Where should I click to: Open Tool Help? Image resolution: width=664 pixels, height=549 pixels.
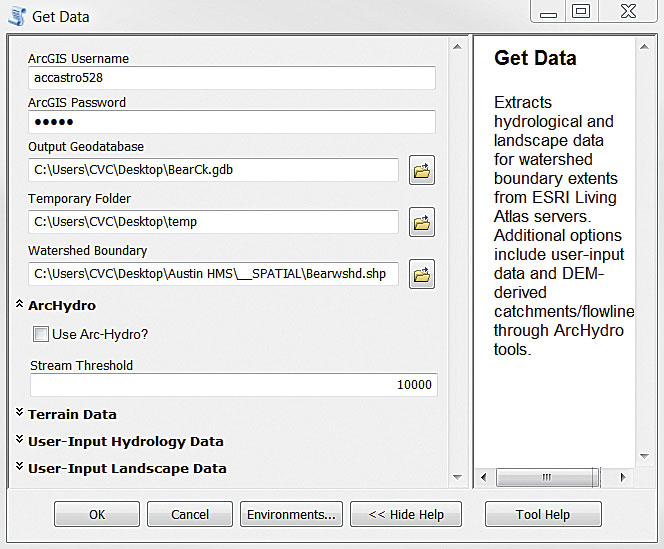tap(543, 514)
